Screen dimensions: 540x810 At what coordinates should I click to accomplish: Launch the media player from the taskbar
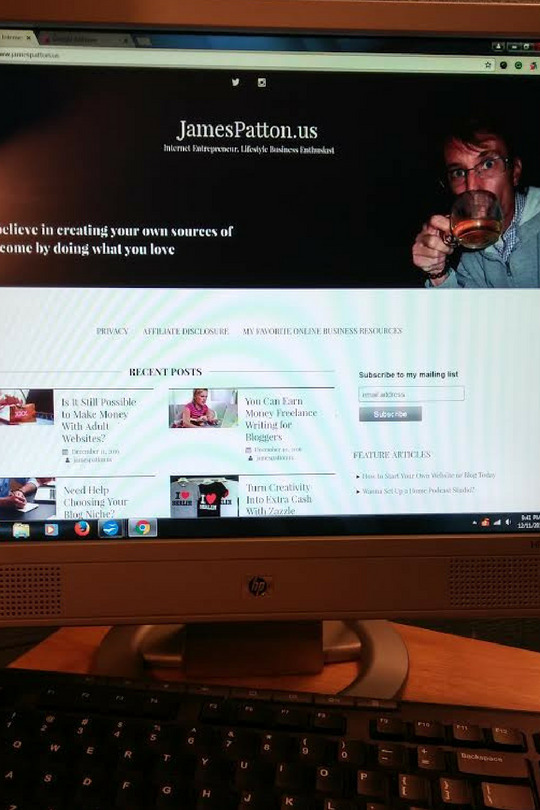tap(51, 529)
